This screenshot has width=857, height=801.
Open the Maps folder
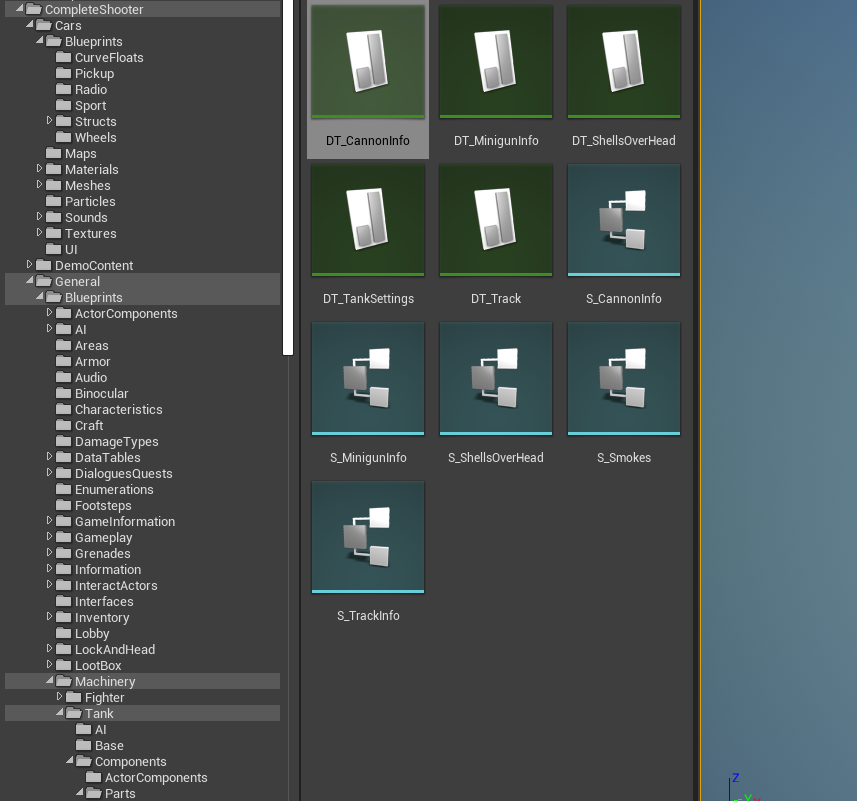[x=71, y=154]
